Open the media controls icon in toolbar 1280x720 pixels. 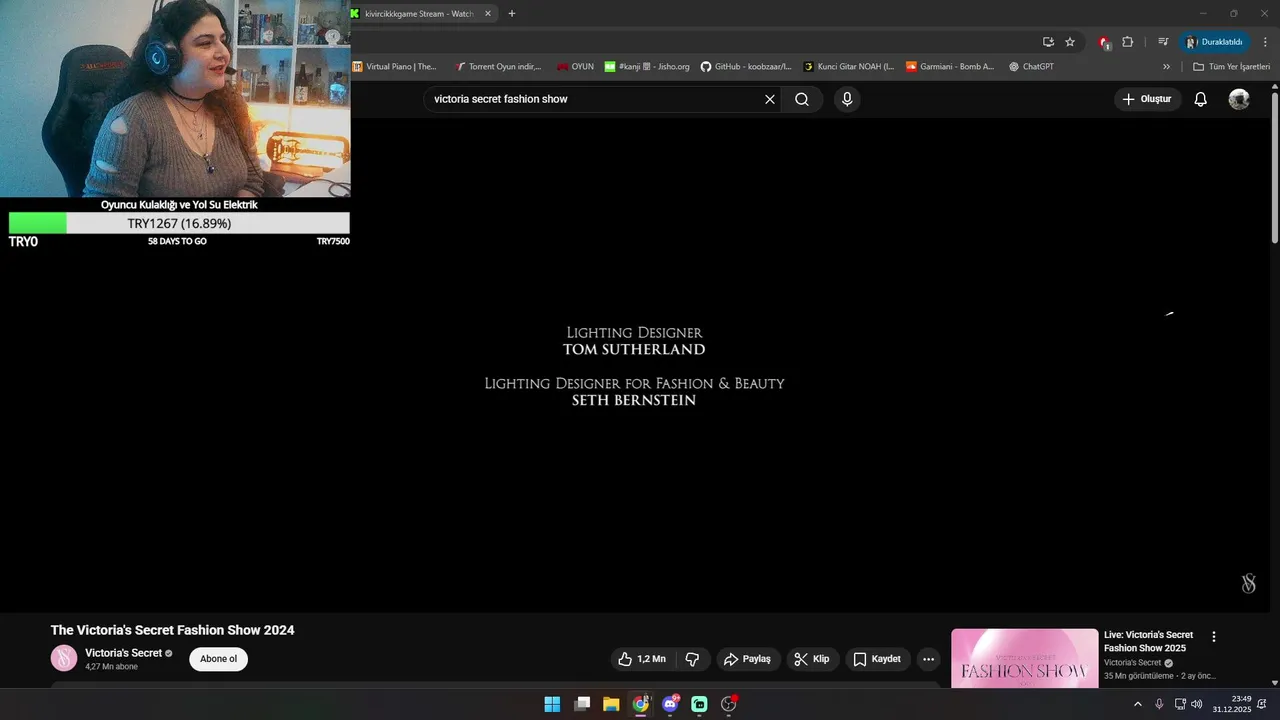pyautogui.click(x=1163, y=42)
